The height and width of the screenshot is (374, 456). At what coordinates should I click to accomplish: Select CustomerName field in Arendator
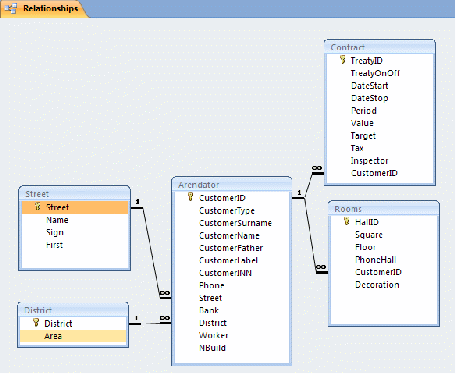point(229,236)
